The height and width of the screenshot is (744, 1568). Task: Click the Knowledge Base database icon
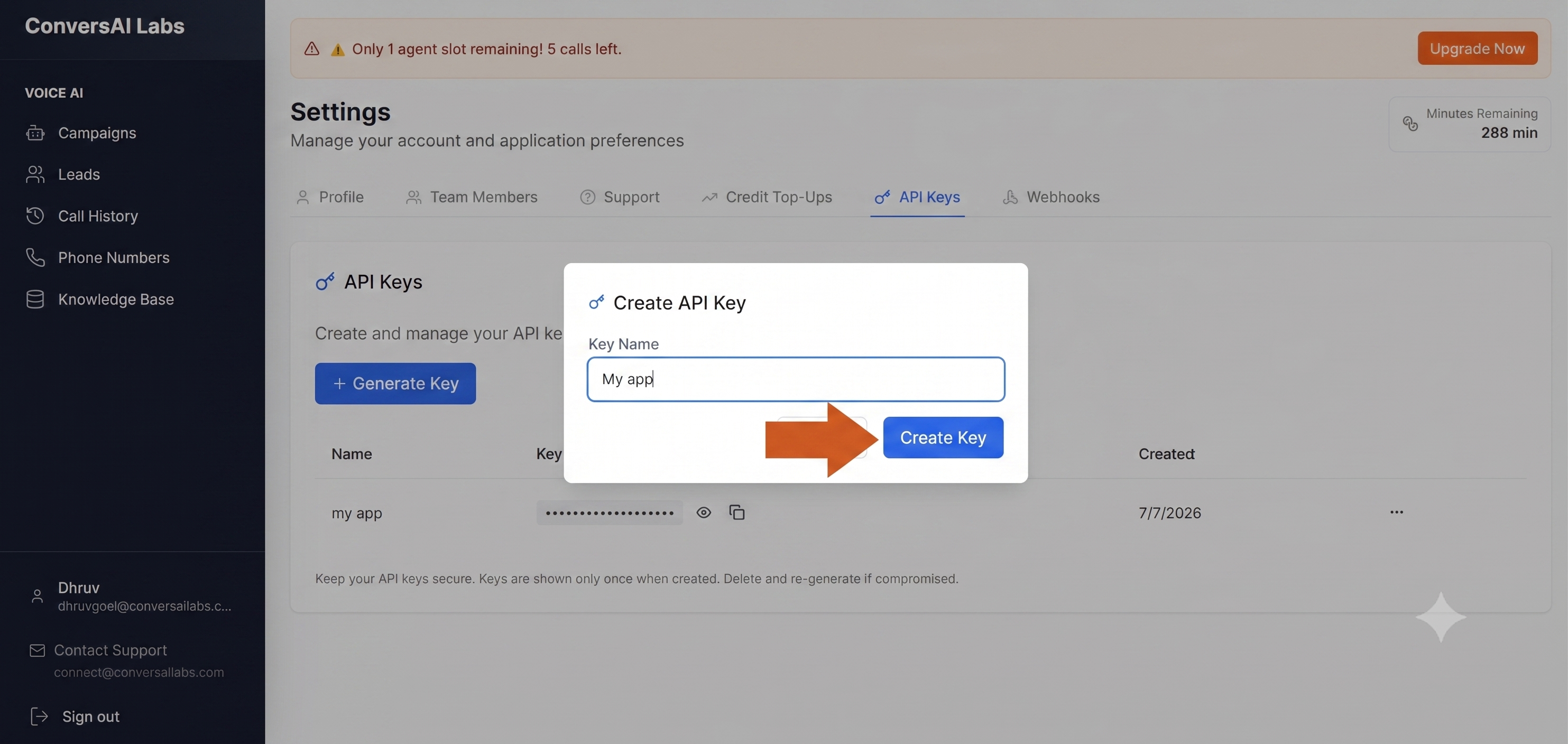(35, 299)
